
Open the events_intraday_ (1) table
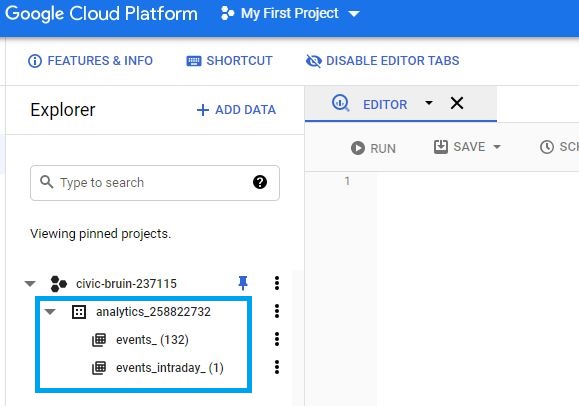pos(170,368)
